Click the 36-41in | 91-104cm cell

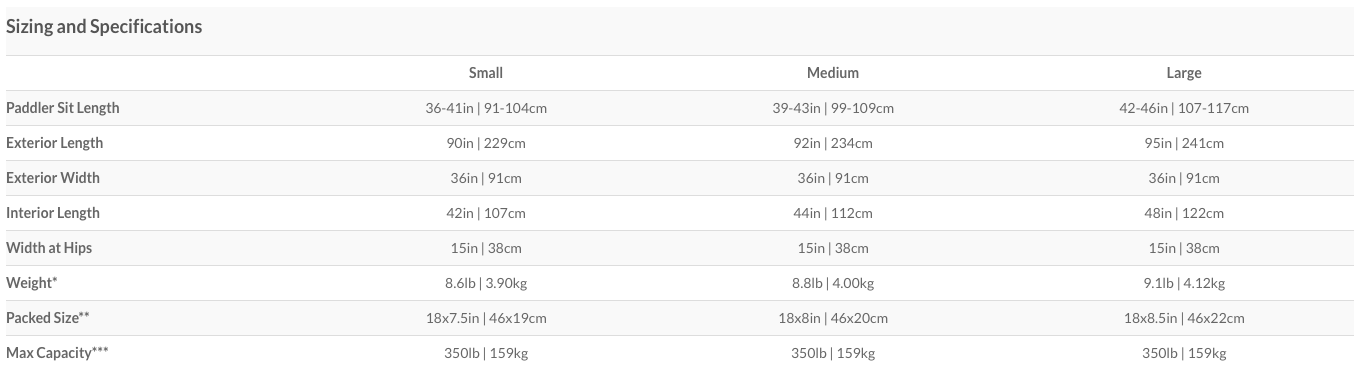click(x=486, y=108)
